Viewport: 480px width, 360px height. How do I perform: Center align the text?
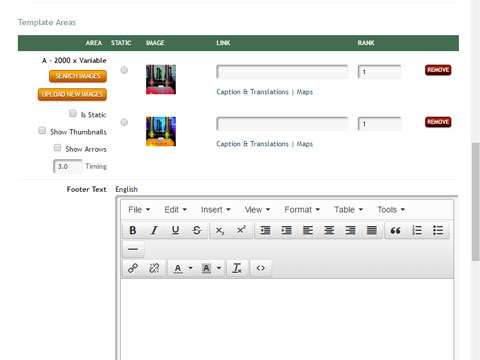coord(329,230)
